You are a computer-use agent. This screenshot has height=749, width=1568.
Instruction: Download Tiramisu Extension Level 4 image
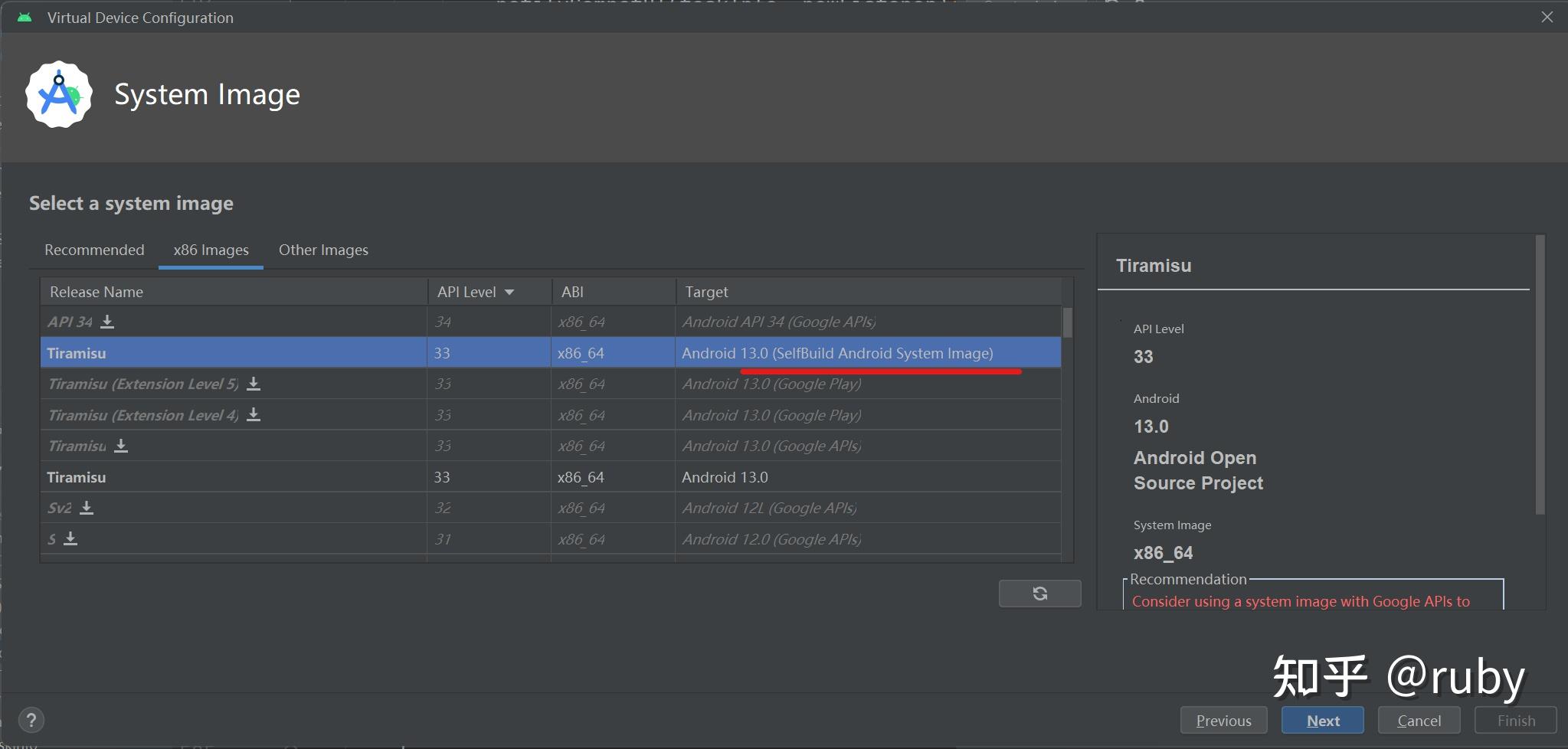point(254,415)
